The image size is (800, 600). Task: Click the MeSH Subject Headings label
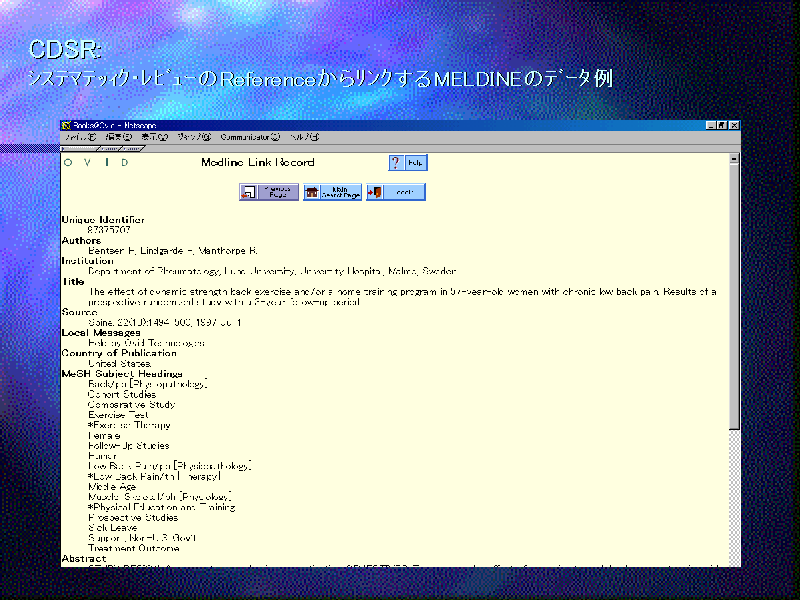tap(122, 373)
